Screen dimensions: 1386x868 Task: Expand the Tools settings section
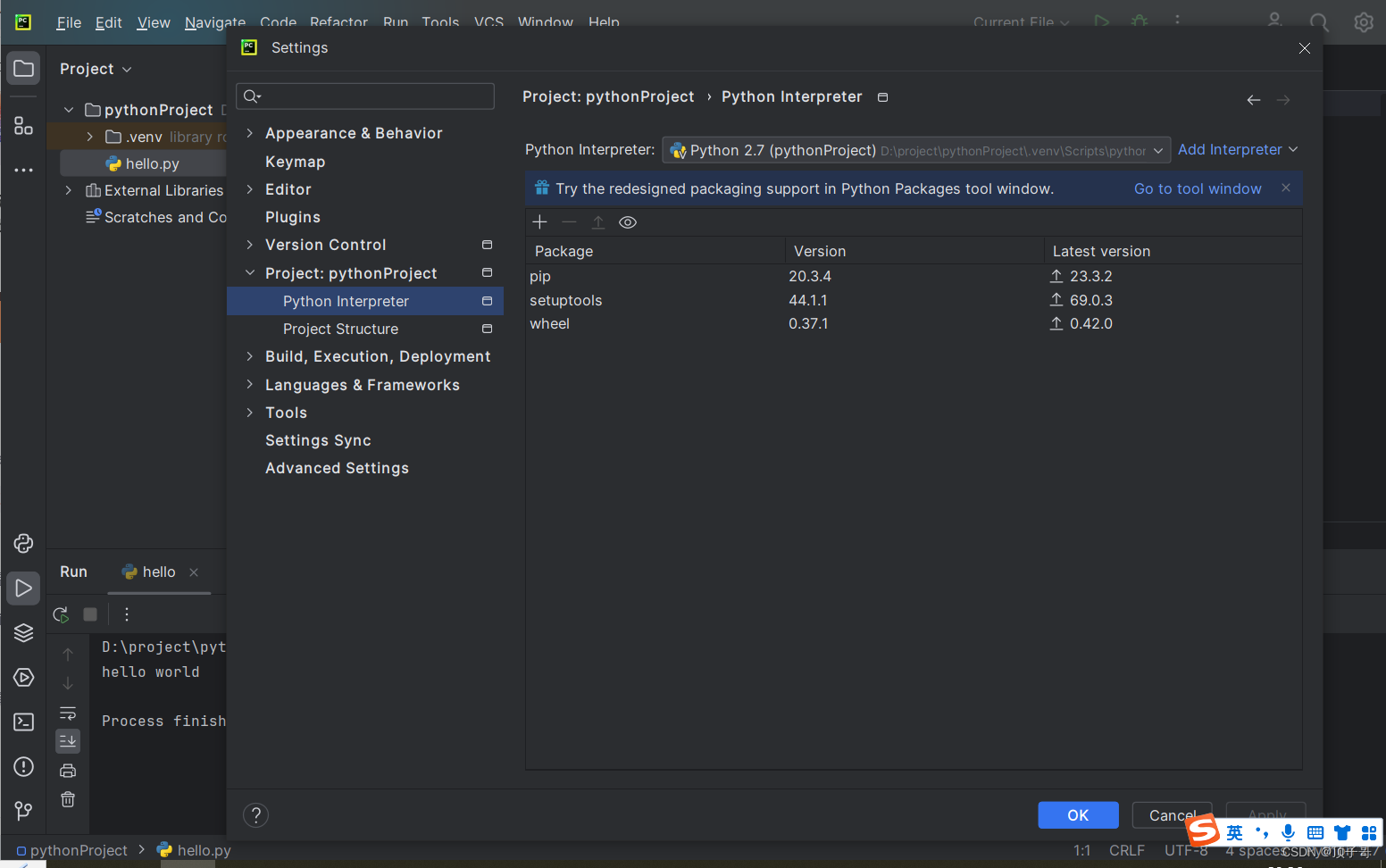click(250, 413)
